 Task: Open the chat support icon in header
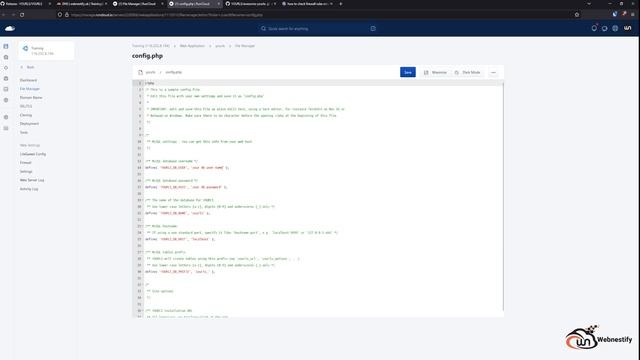pyautogui.click(x=604, y=29)
